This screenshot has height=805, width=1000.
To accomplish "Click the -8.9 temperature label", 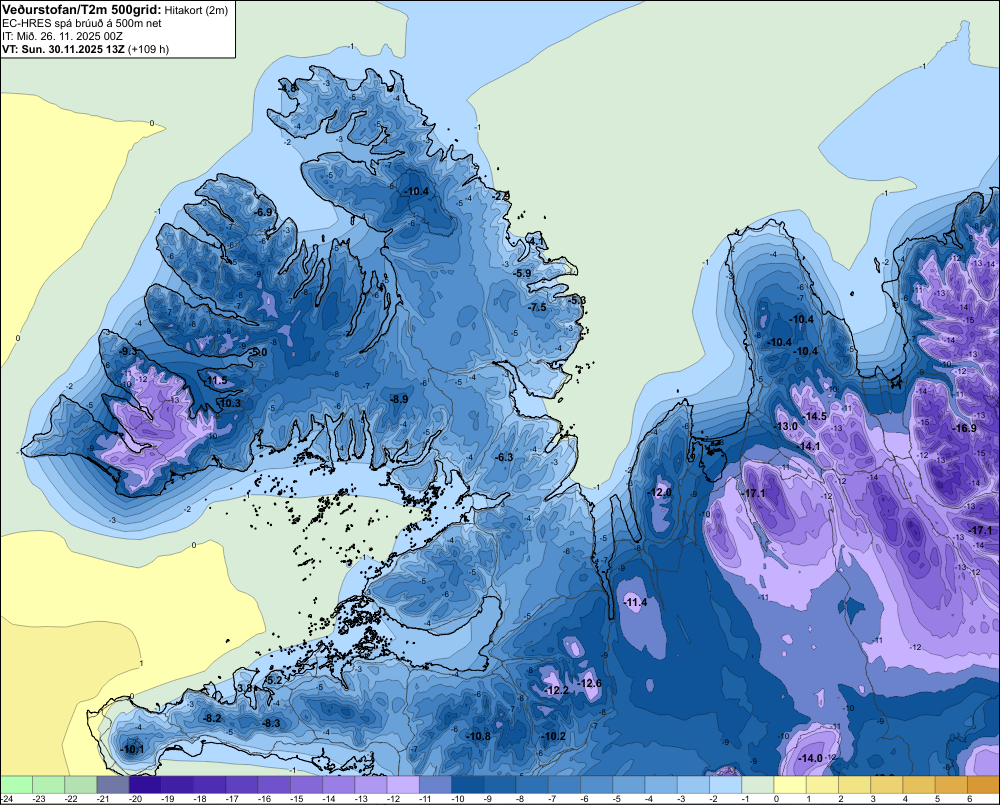I will point(399,399).
